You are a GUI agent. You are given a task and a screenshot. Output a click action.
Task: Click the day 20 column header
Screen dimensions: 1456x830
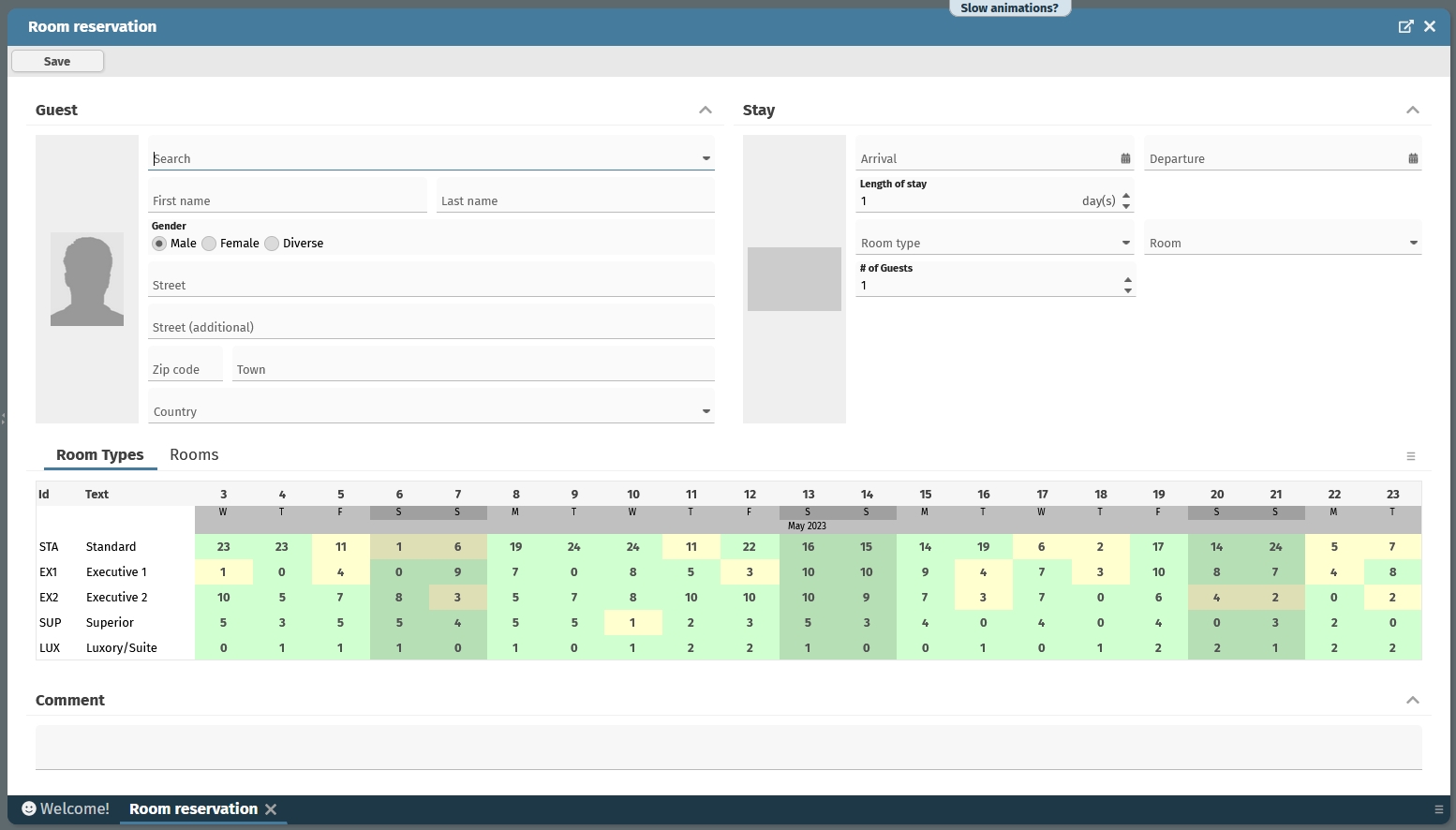click(x=1217, y=494)
